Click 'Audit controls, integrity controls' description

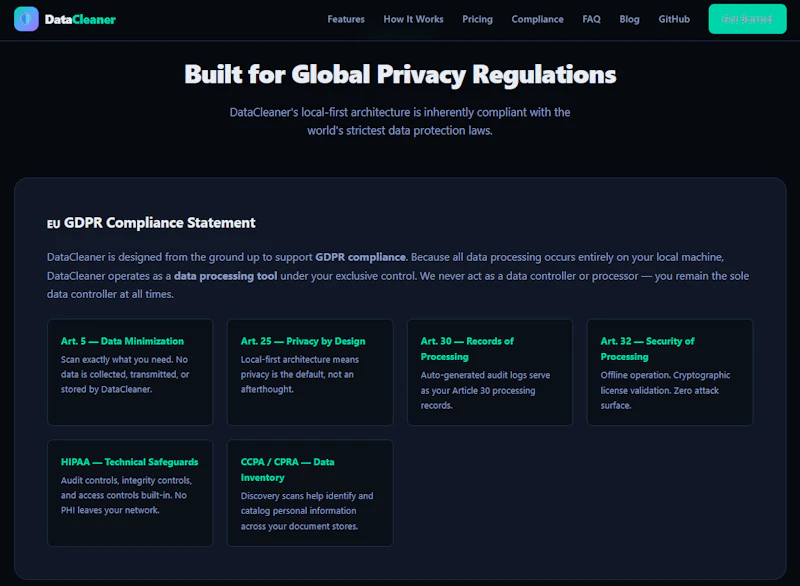click(126, 495)
